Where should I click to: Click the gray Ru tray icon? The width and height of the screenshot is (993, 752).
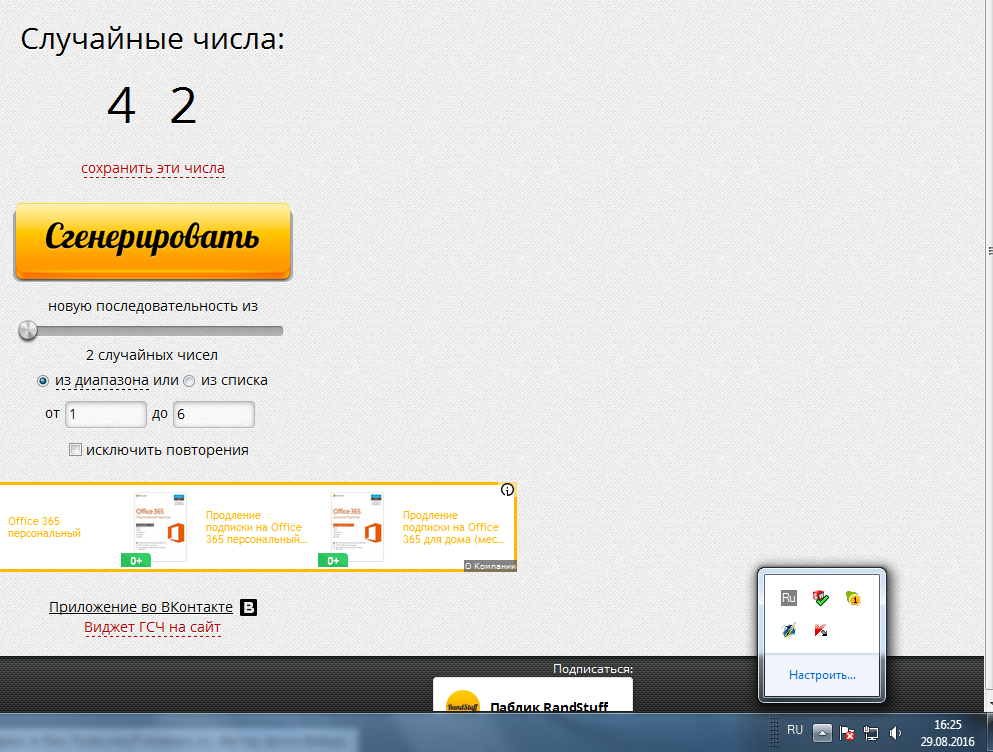(x=788, y=598)
